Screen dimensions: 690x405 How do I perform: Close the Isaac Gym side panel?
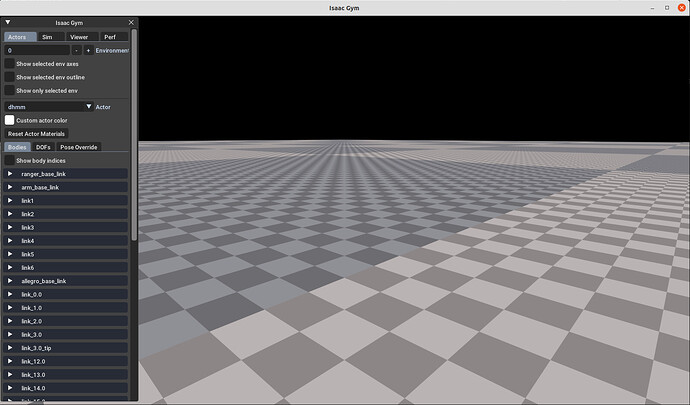(131, 22)
